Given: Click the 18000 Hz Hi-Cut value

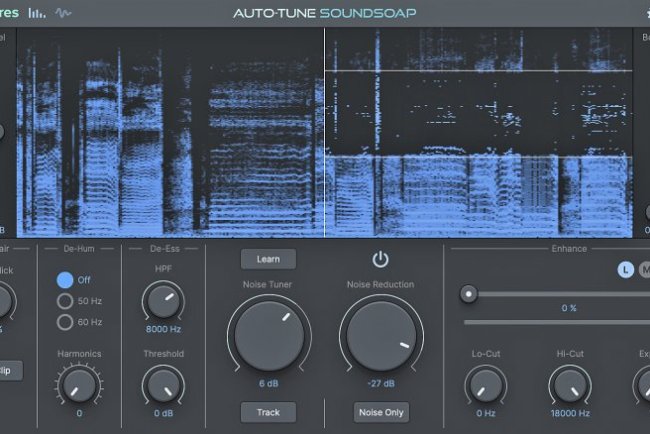Looking at the screenshot, I should pos(570,413).
